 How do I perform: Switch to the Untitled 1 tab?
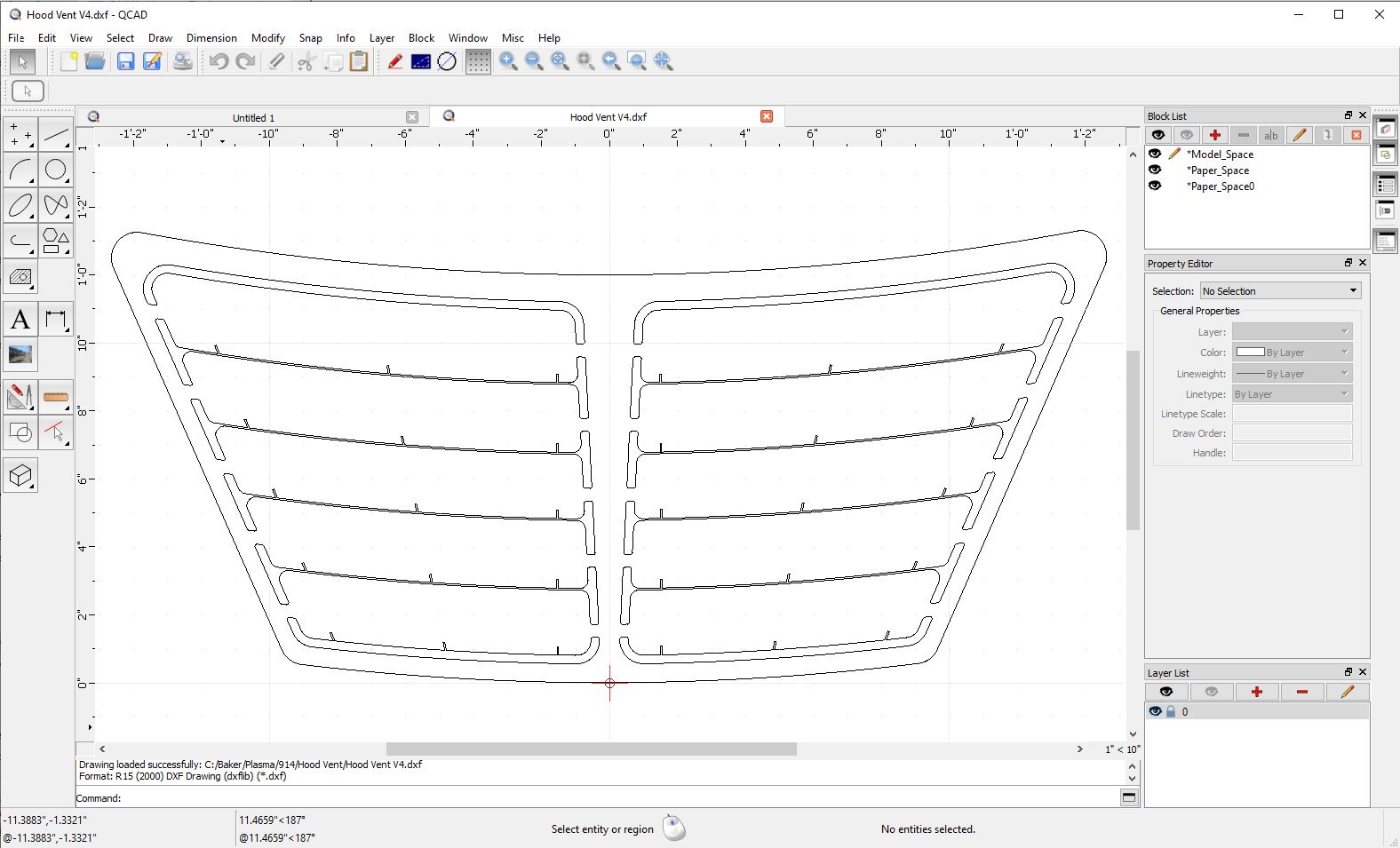(253, 117)
